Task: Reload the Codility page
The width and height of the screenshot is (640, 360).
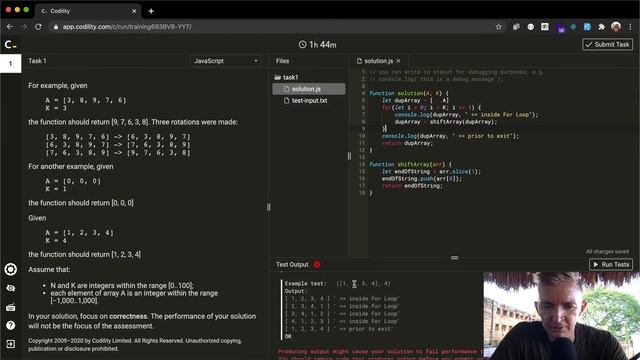Action: (38, 27)
